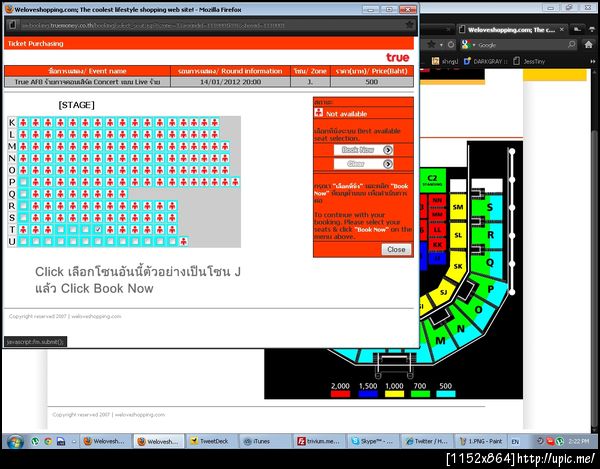
Task: Click the taskbar clock showing 2:22 PM
Action: (x=579, y=441)
